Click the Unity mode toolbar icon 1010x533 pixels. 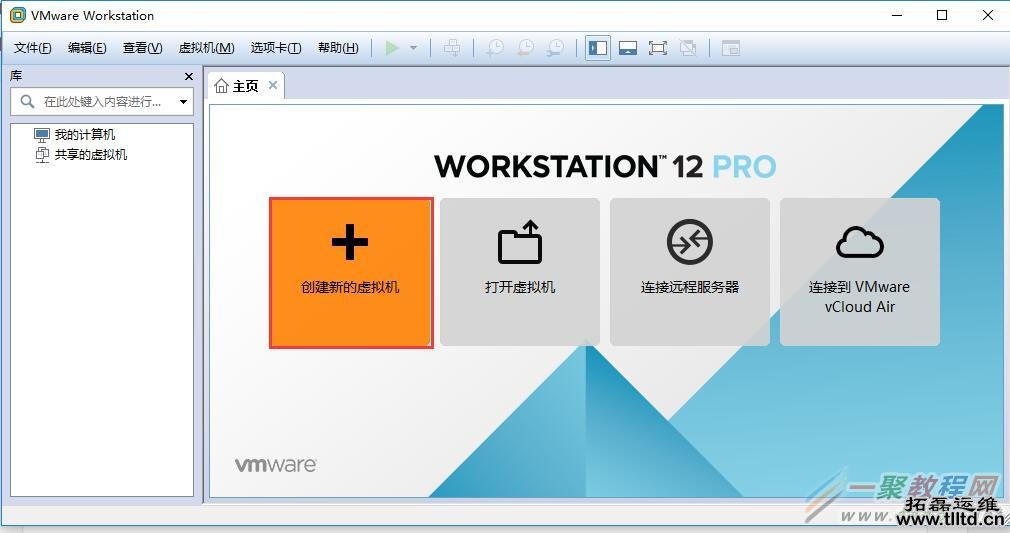(688, 48)
